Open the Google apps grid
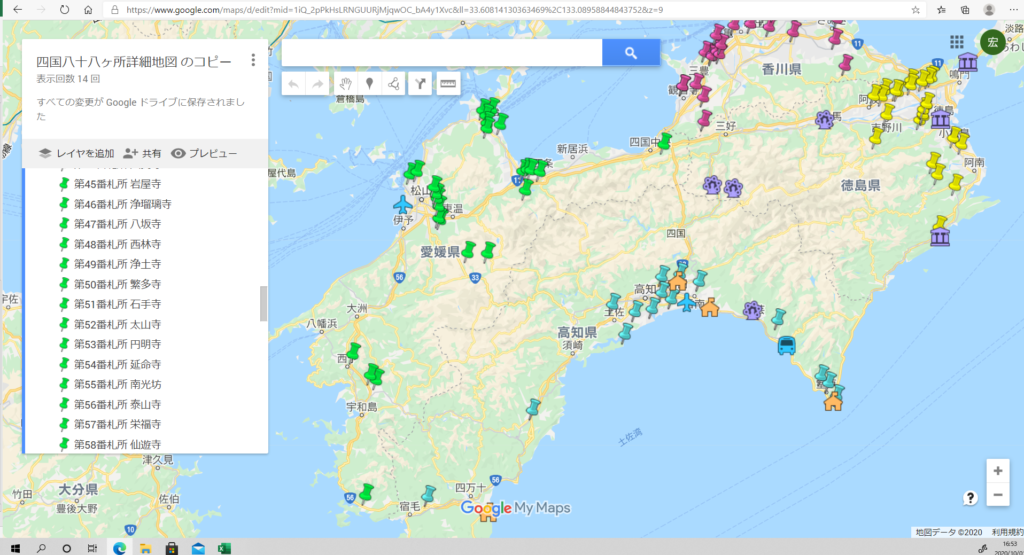Image resolution: width=1024 pixels, height=555 pixels. (957, 41)
